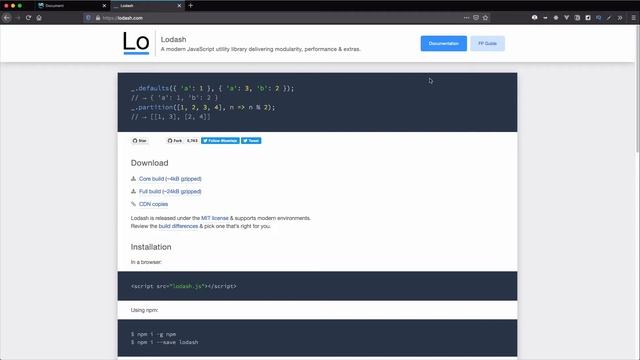This screenshot has height=360, width=640.
Task: Click the Download section heading
Action: coord(149,163)
